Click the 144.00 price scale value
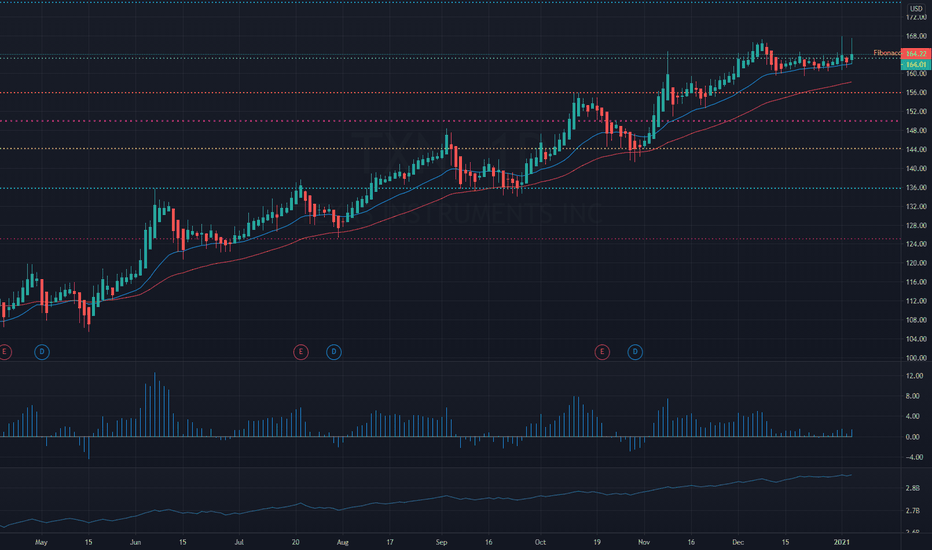Image resolution: width=932 pixels, height=550 pixels. coord(916,150)
